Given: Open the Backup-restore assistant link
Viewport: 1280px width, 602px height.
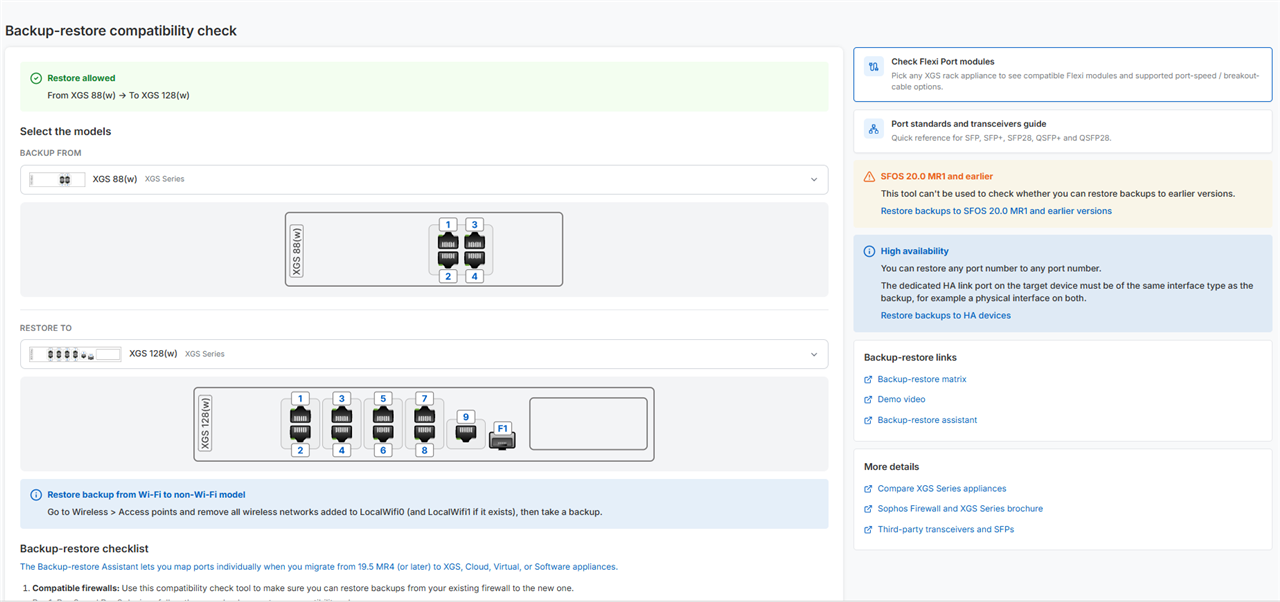Looking at the screenshot, I should [927, 420].
